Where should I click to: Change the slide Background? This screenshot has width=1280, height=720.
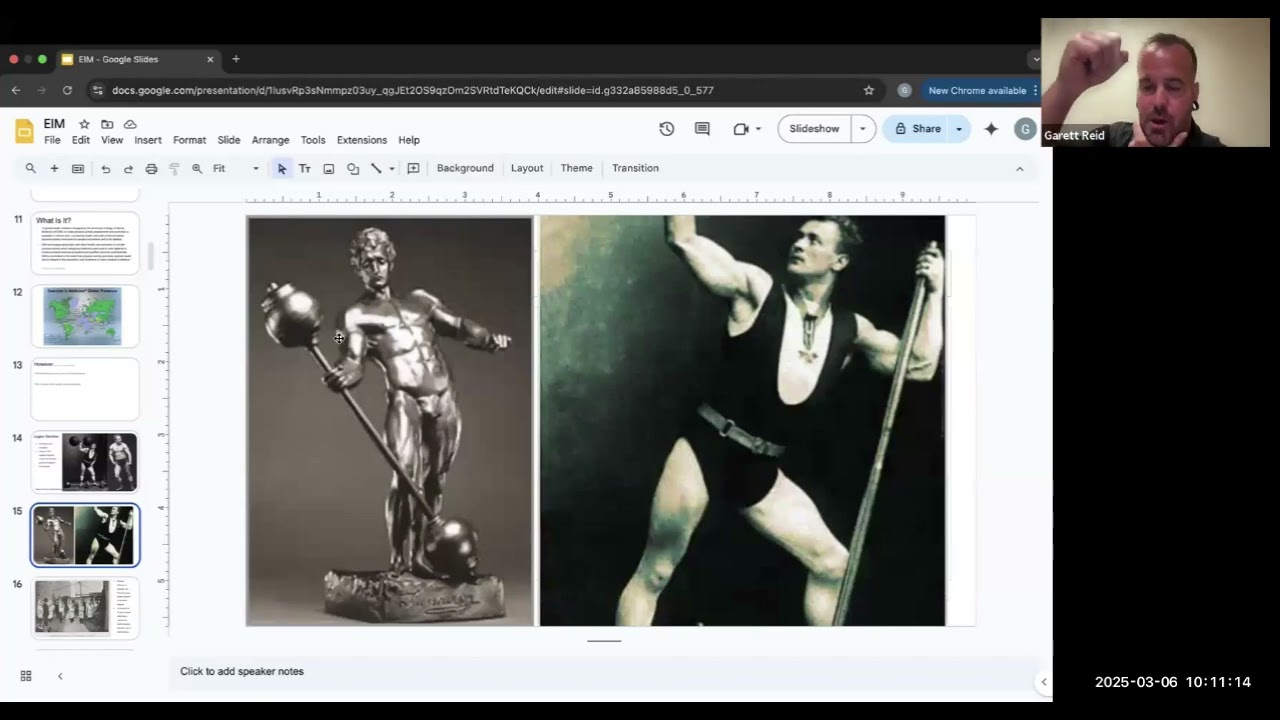pos(465,168)
